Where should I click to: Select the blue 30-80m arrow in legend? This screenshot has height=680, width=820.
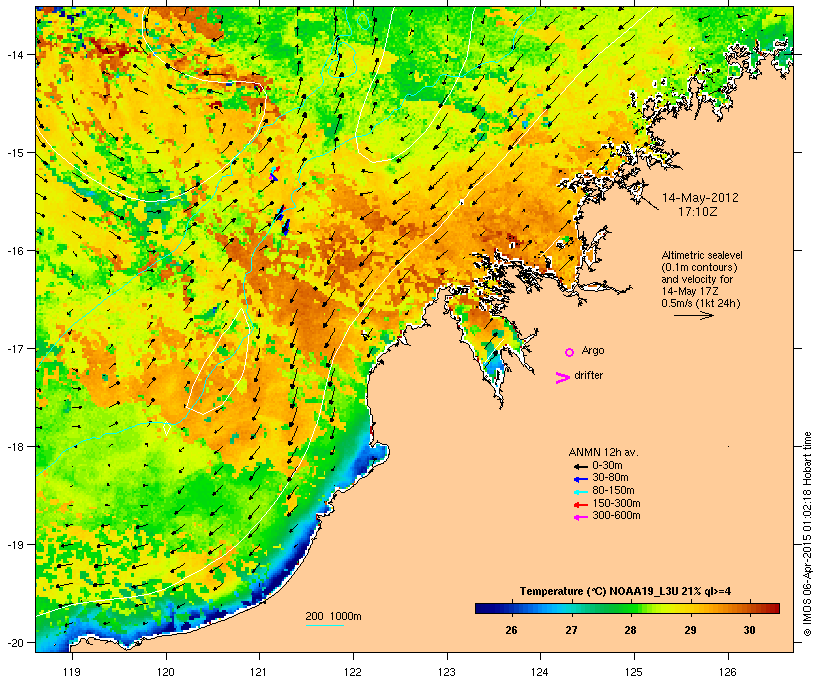(x=580, y=479)
